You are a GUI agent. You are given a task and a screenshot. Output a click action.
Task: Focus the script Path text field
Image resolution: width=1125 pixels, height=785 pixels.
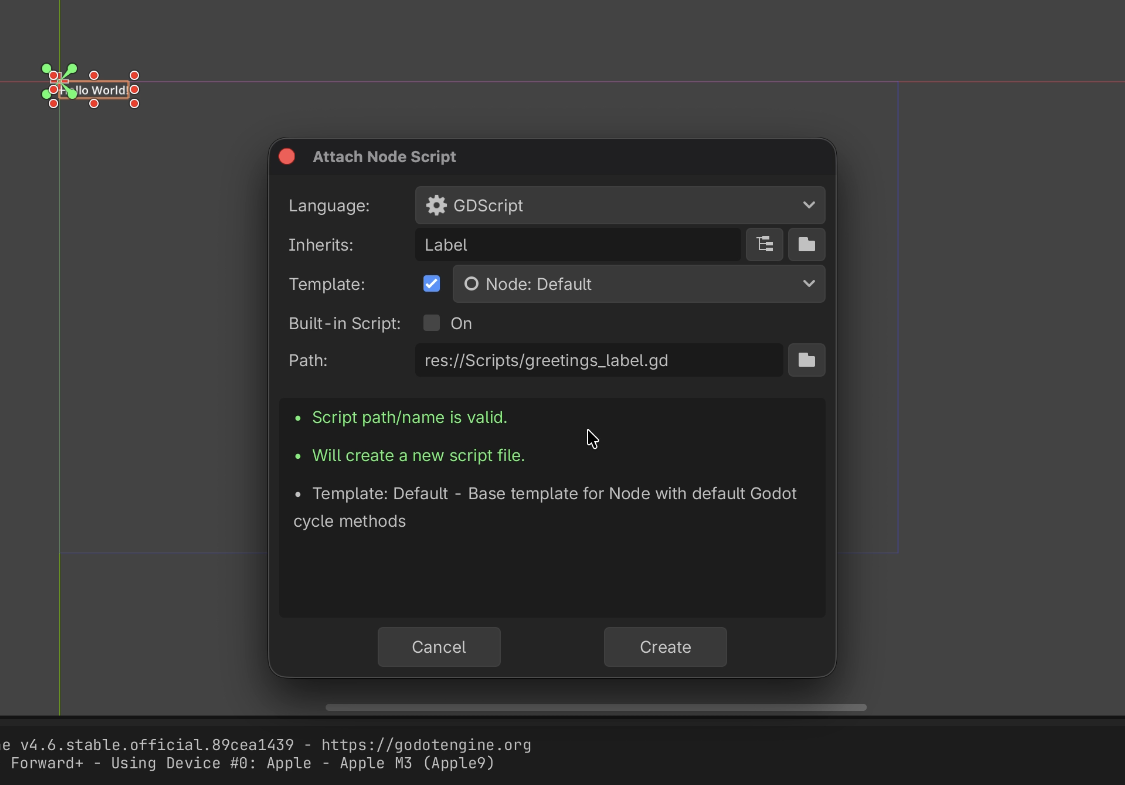(598, 360)
